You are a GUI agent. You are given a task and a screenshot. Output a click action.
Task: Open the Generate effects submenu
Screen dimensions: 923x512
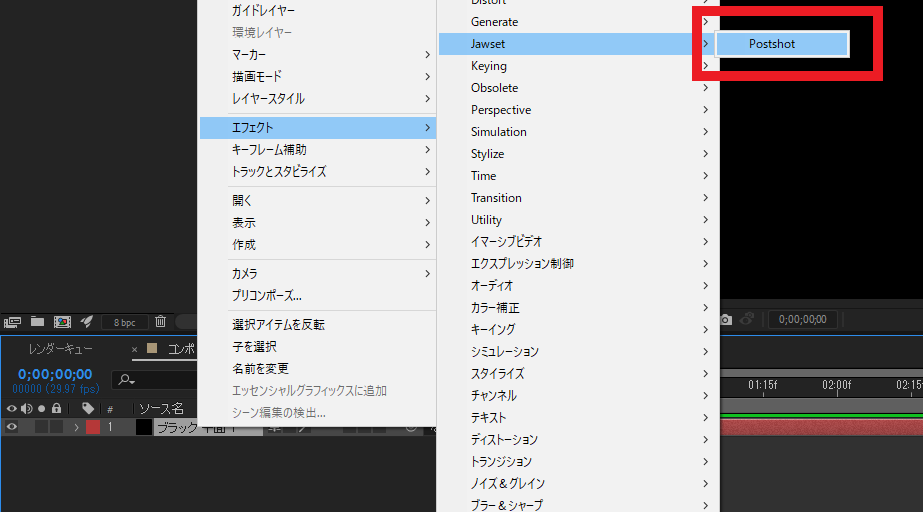pyautogui.click(x=577, y=22)
